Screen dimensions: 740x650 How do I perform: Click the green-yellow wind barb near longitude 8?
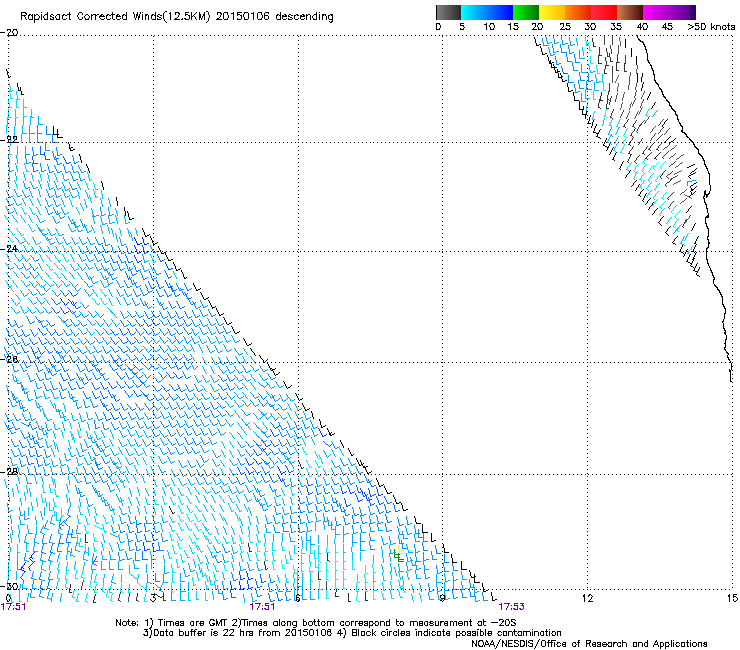point(399,555)
